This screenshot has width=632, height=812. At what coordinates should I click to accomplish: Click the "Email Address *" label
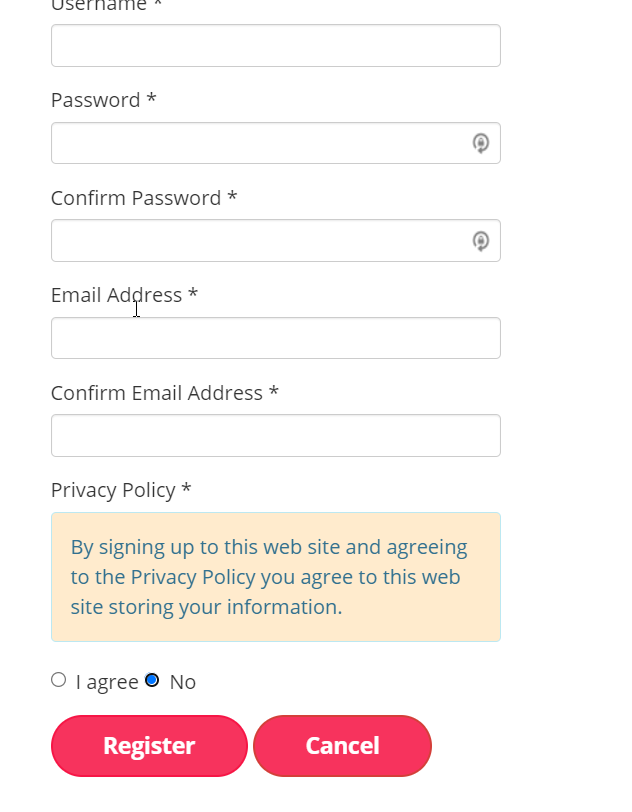(x=124, y=295)
